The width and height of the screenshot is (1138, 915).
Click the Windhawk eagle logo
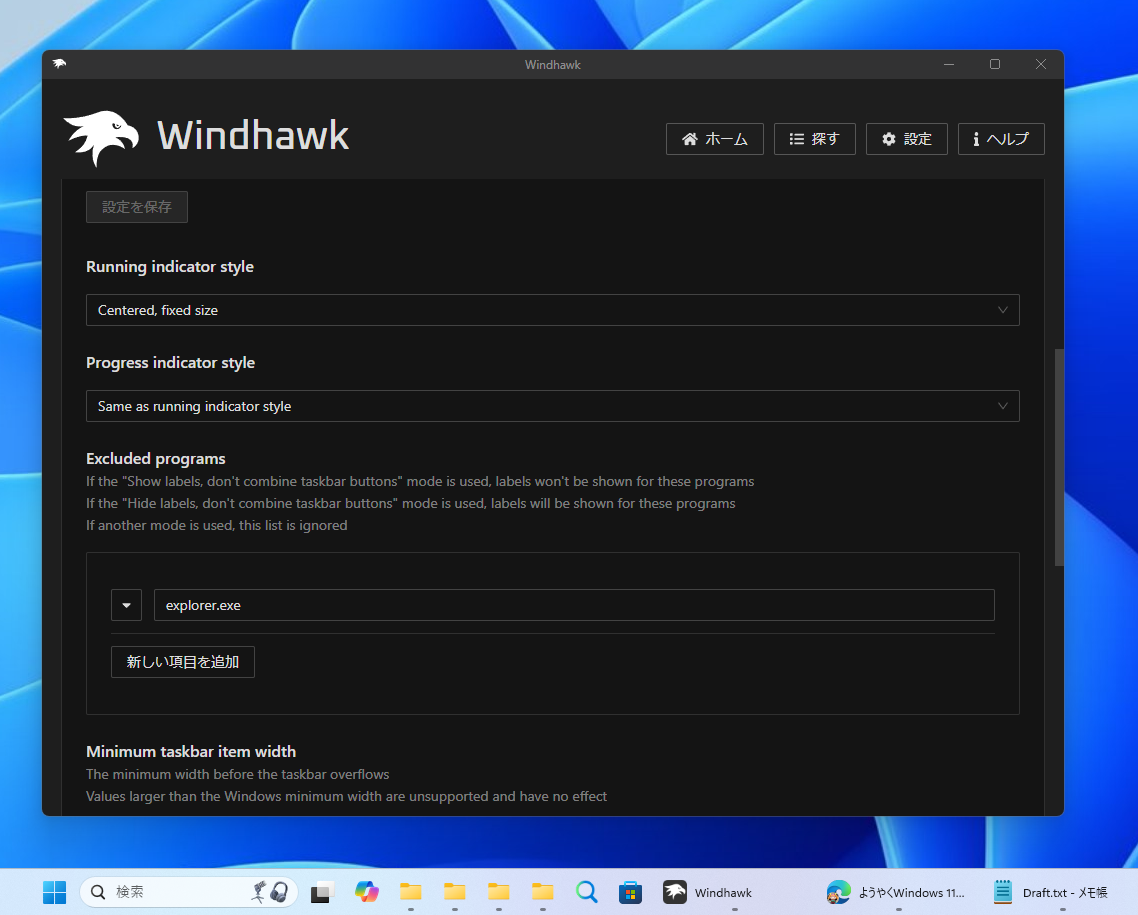click(101, 138)
